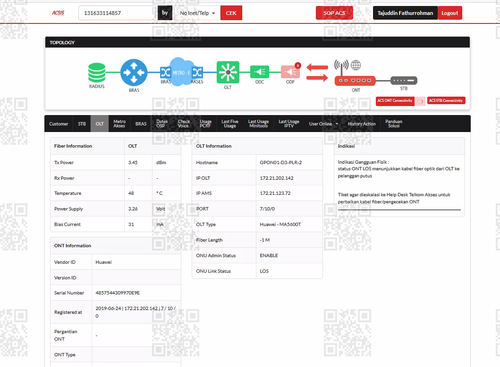Open the Panduan Solusi tab
Screen dimensions: 500x367
pyautogui.click(x=394, y=124)
